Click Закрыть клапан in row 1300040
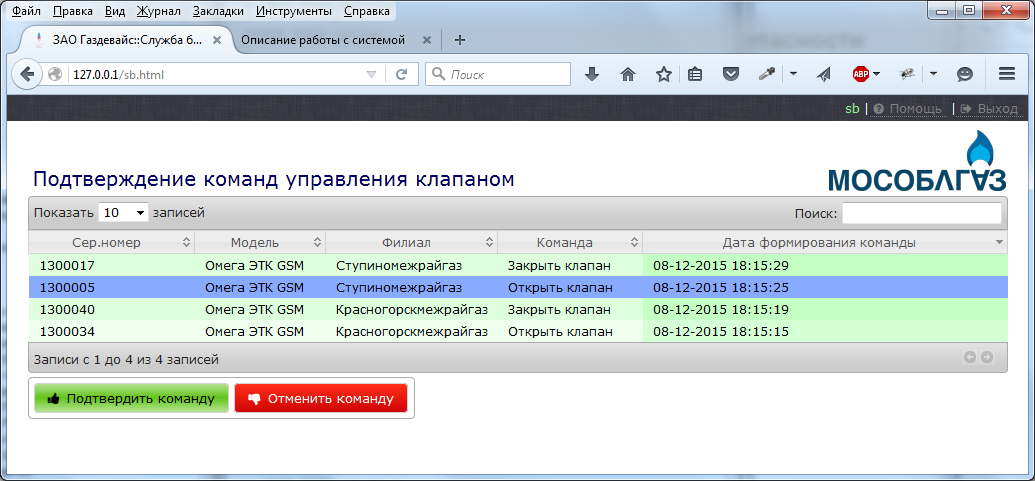 (x=559, y=309)
